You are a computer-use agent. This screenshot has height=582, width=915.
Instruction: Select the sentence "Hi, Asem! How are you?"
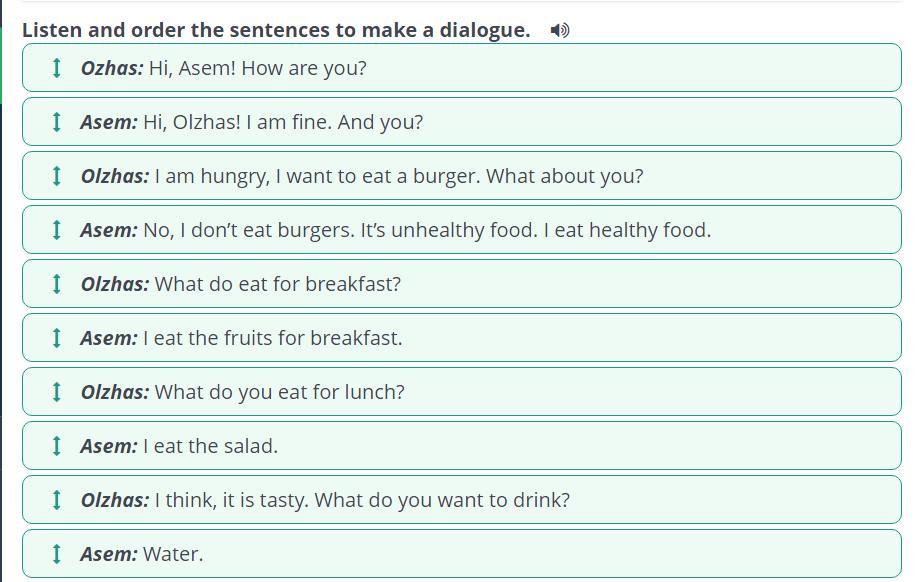click(x=257, y=68)
